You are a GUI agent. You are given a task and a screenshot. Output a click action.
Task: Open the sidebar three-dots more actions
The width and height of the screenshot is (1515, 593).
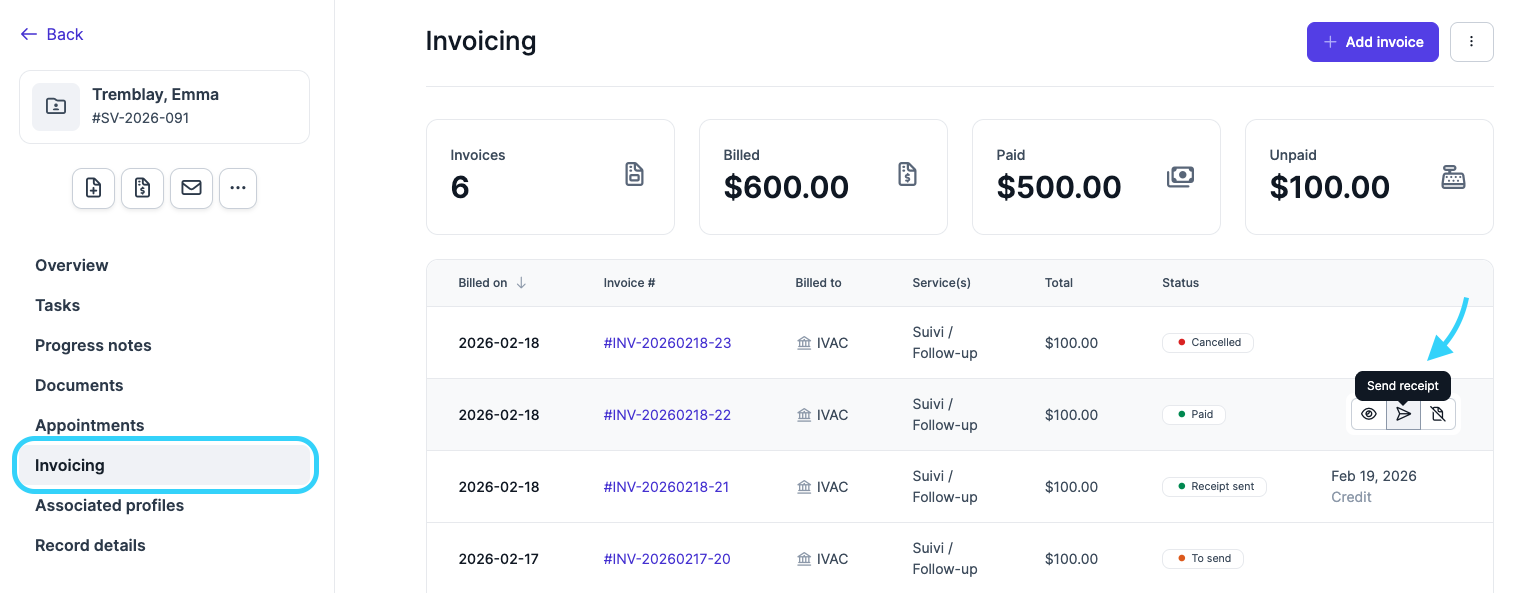point(238,188)
